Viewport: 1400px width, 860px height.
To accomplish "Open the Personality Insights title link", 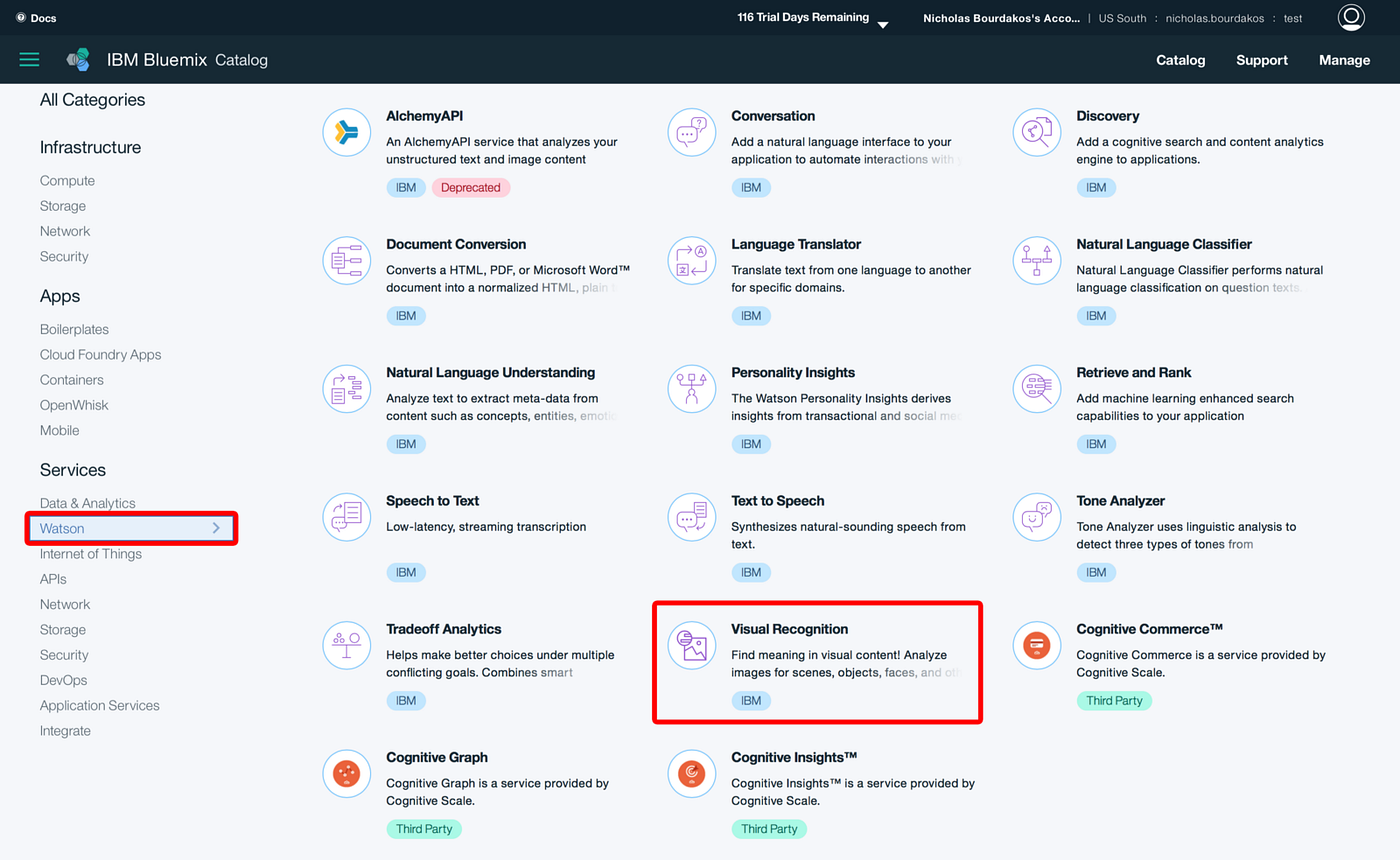I will pos(794,372).
